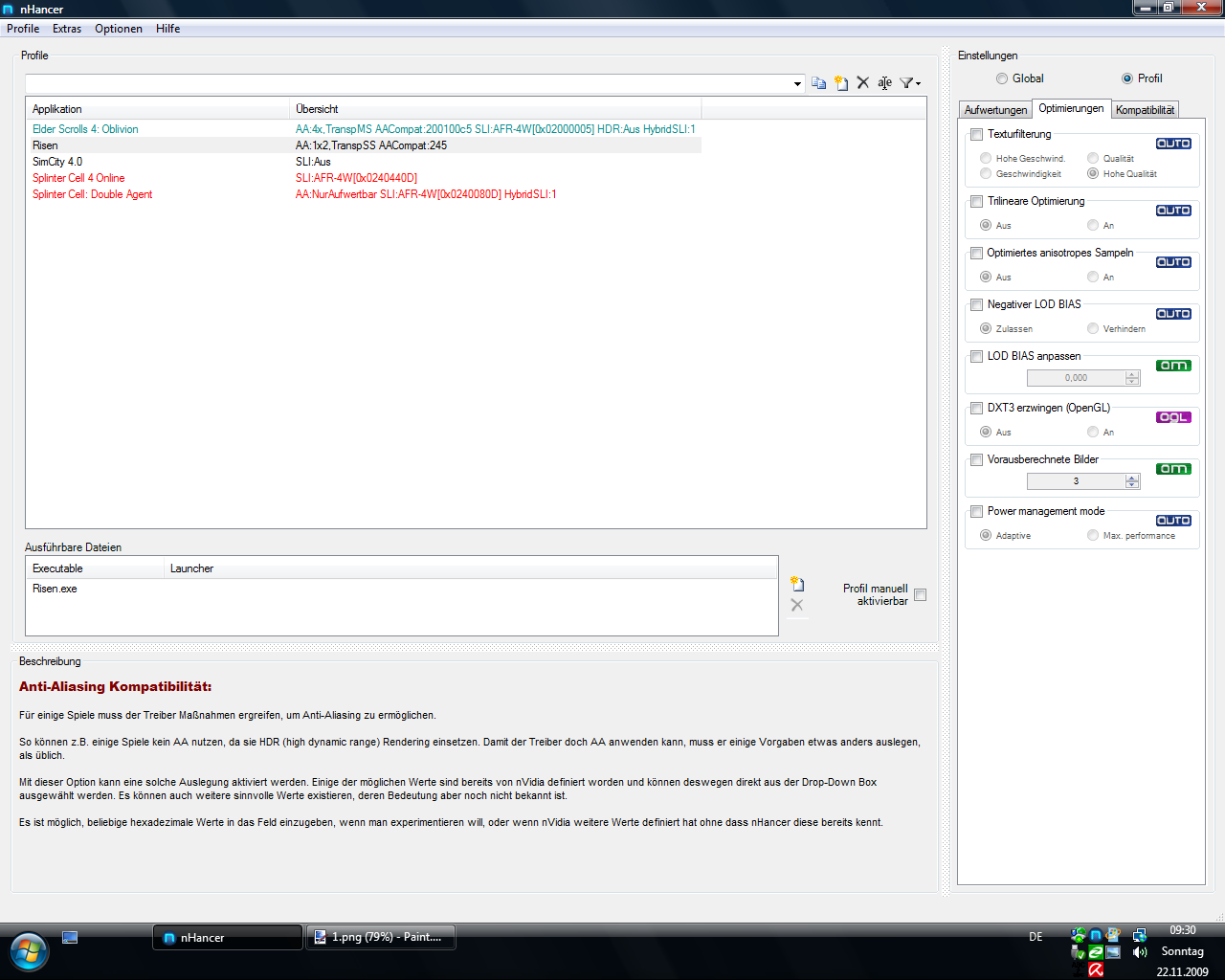1225x980 pixels.
Task: Enable the DXT3 erzwingen (OpenGL) checkbox
Action: [977, 409]
